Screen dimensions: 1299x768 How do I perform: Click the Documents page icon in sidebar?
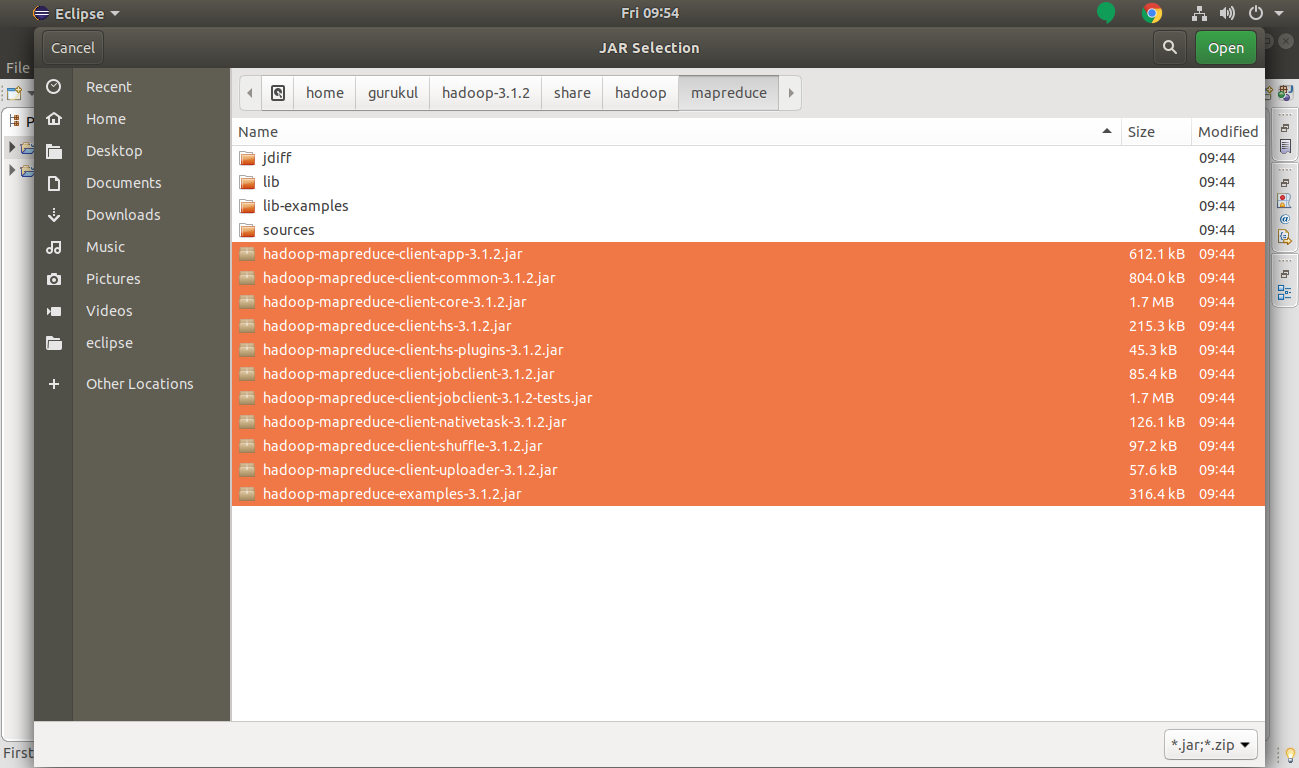(x=54, y=183)
